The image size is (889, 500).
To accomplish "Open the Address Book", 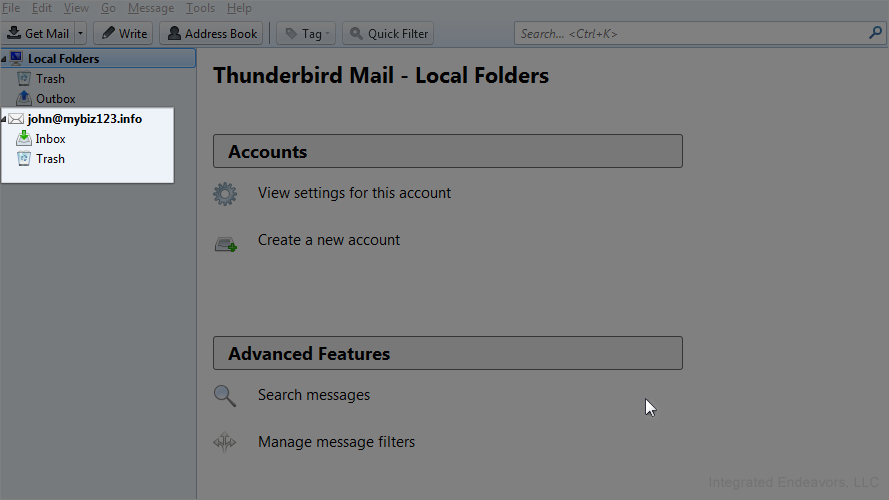I will coord(211,34).
